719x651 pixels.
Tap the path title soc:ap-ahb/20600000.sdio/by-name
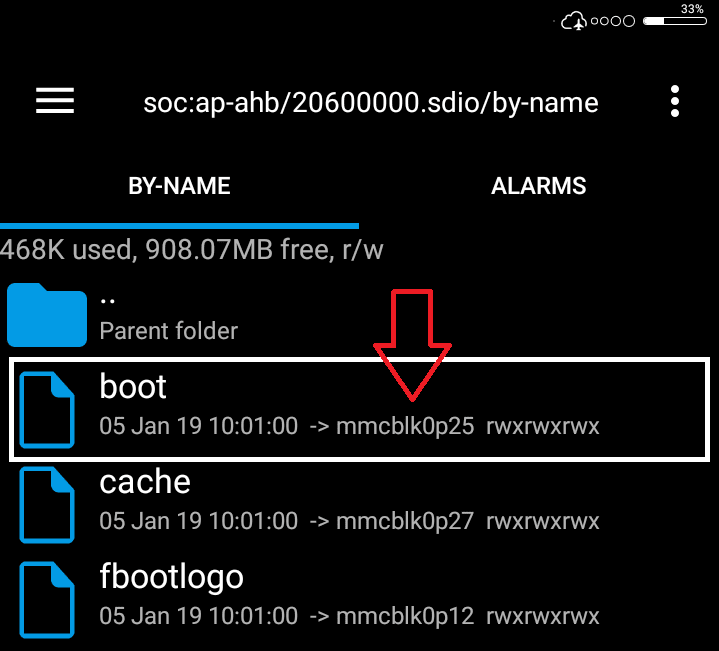[371, 103]
